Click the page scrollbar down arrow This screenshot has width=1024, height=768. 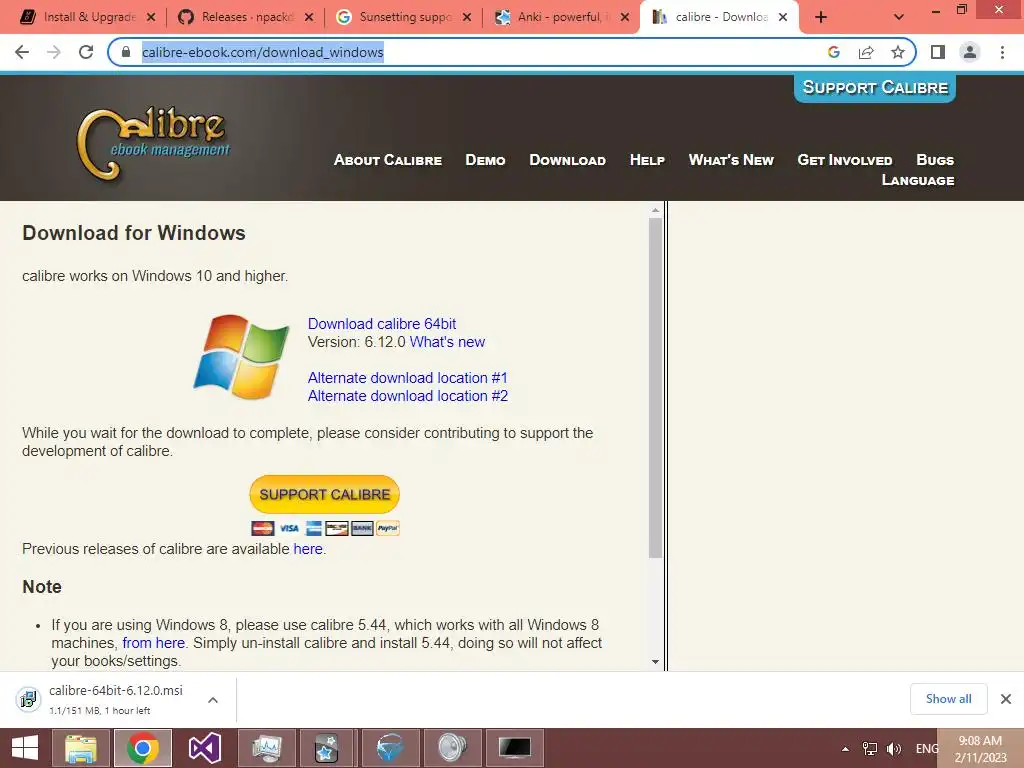[655, 662]
